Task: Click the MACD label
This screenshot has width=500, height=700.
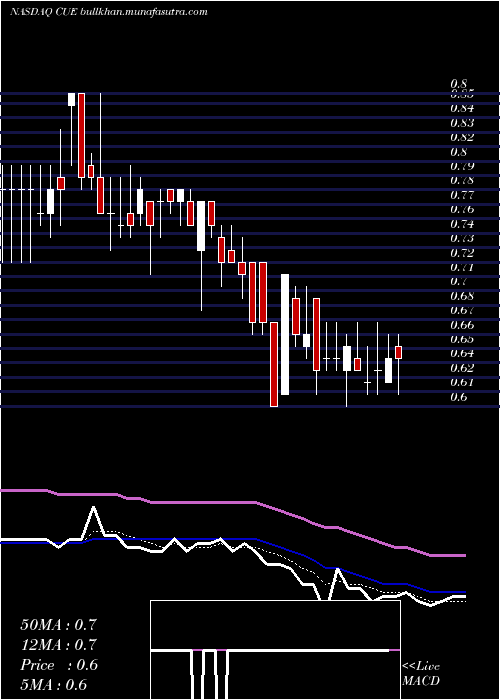Action: click(x=421, y=681)
